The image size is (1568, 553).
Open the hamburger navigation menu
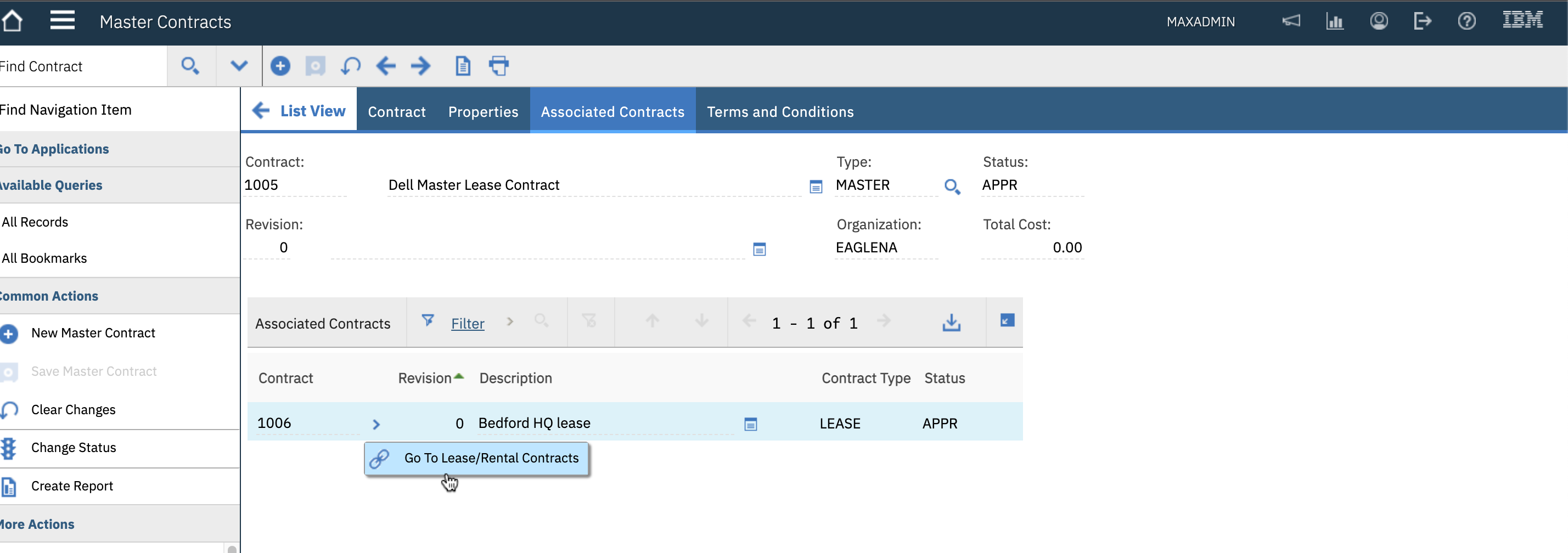pyautogui.click(x=62, y=21)
